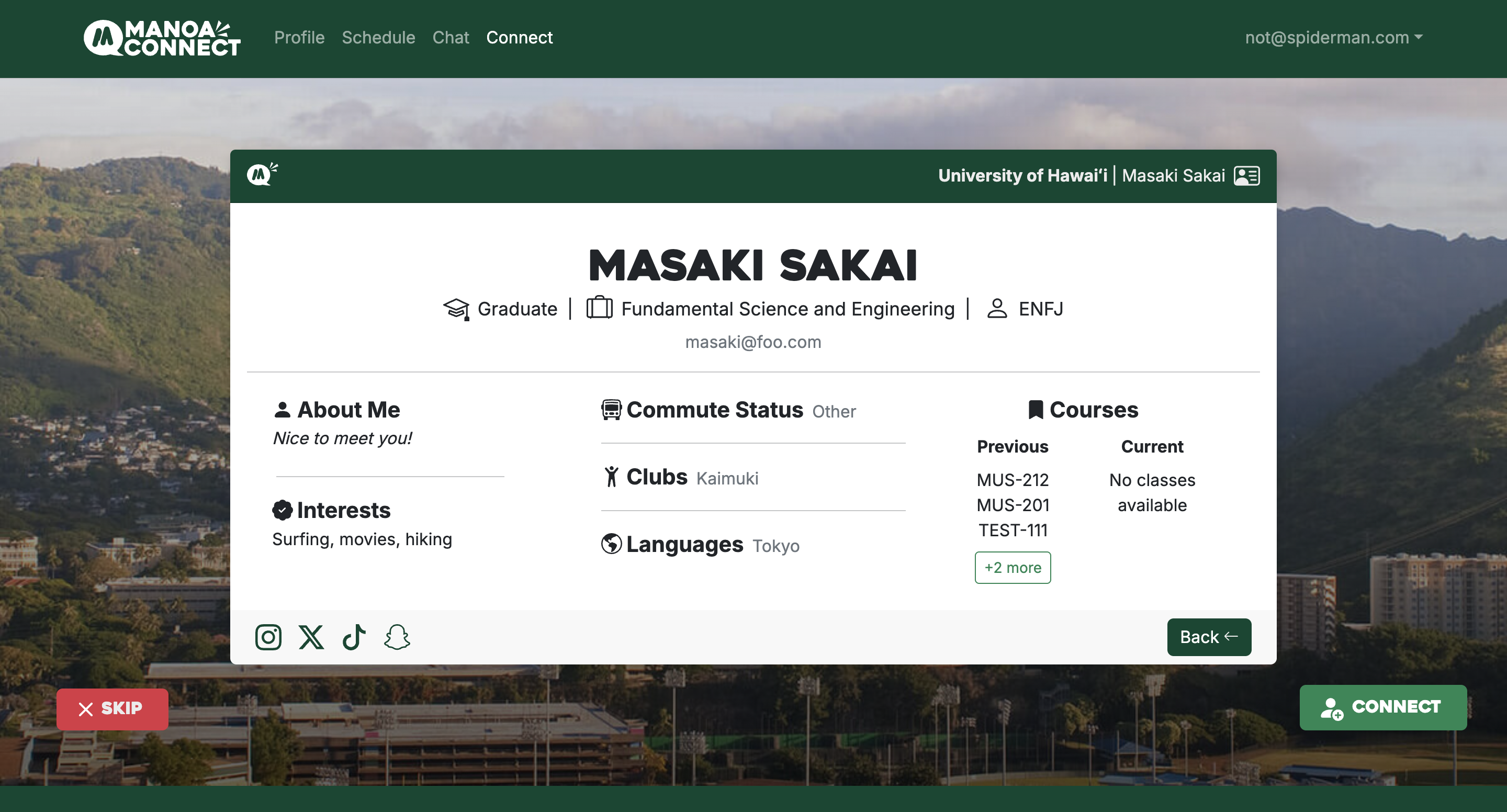
Task: Switch to the Chat page
Action: pos(451,38)
